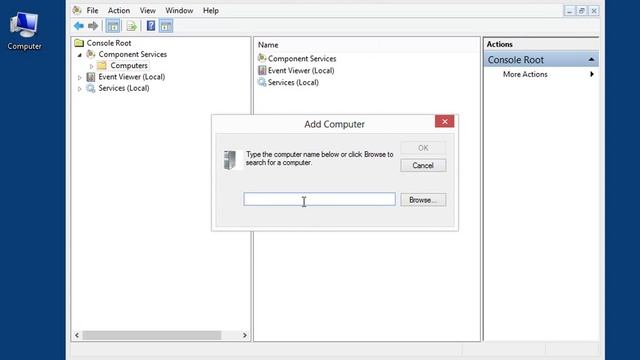Open the Action menu
Image resolution: width=640 pixels, height=360 pixels.
[119, 11]
